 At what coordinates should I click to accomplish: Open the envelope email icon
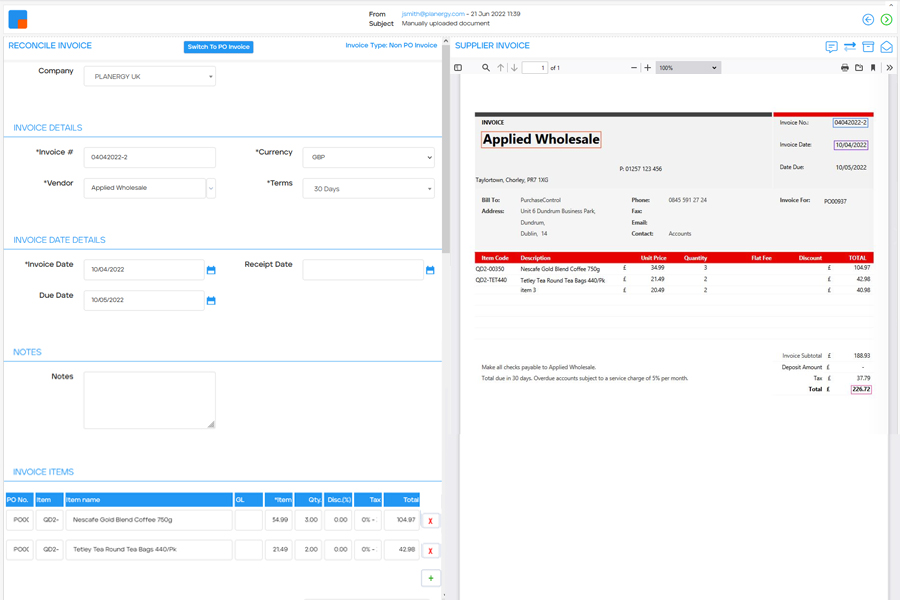tap(886, 47)
